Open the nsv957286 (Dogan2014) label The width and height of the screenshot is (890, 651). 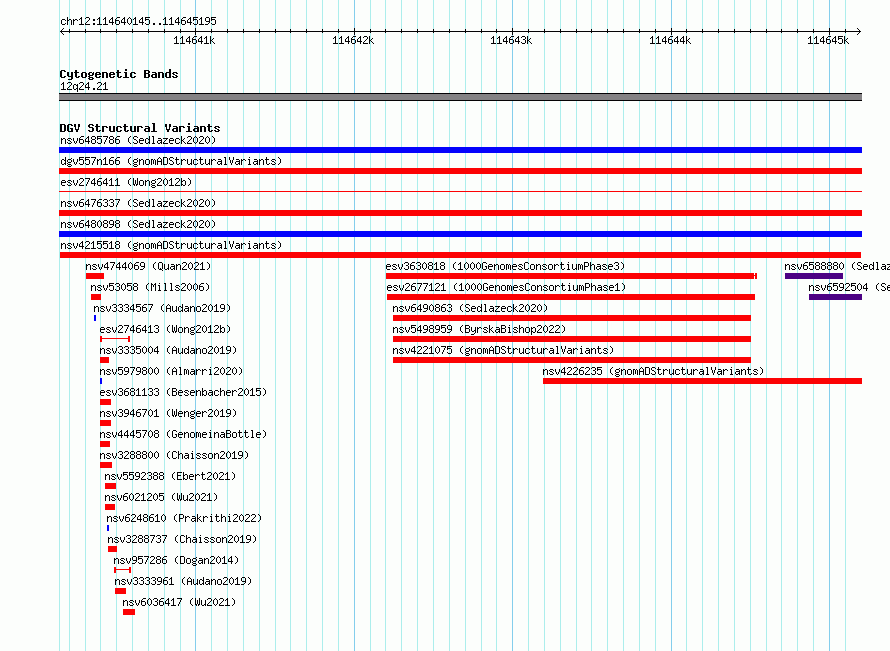click(x=176, y=560)
